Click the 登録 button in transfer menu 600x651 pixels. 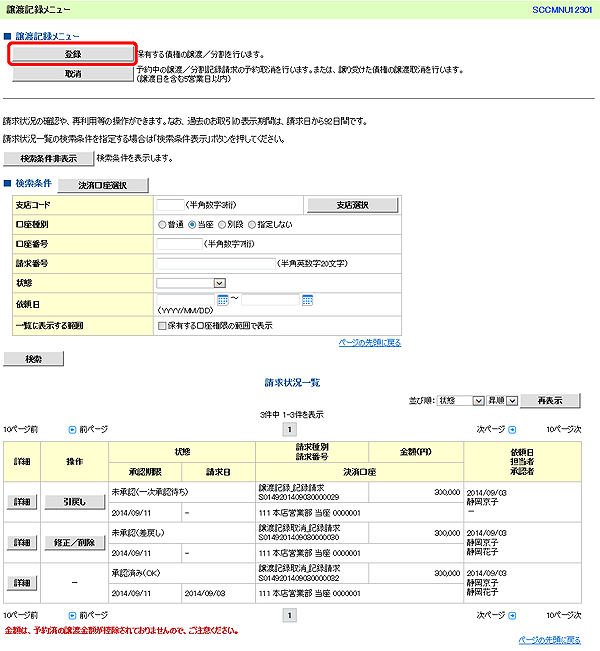pos(73,54)
